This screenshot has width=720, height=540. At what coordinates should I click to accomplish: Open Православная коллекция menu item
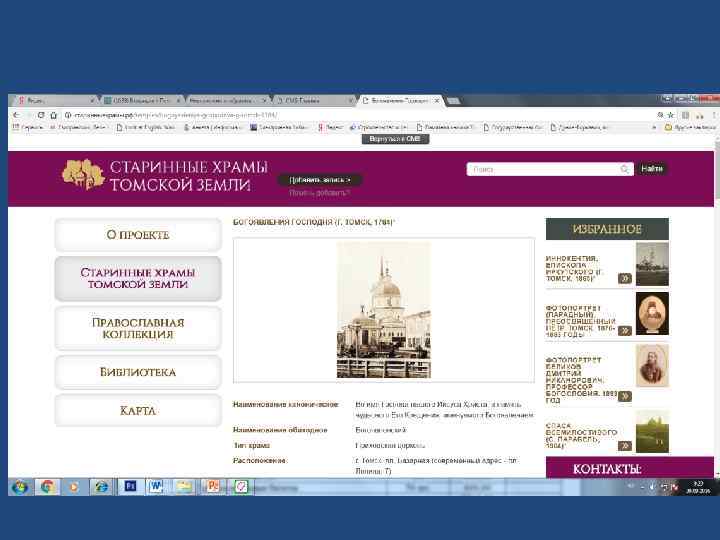(x=138, y=328)
